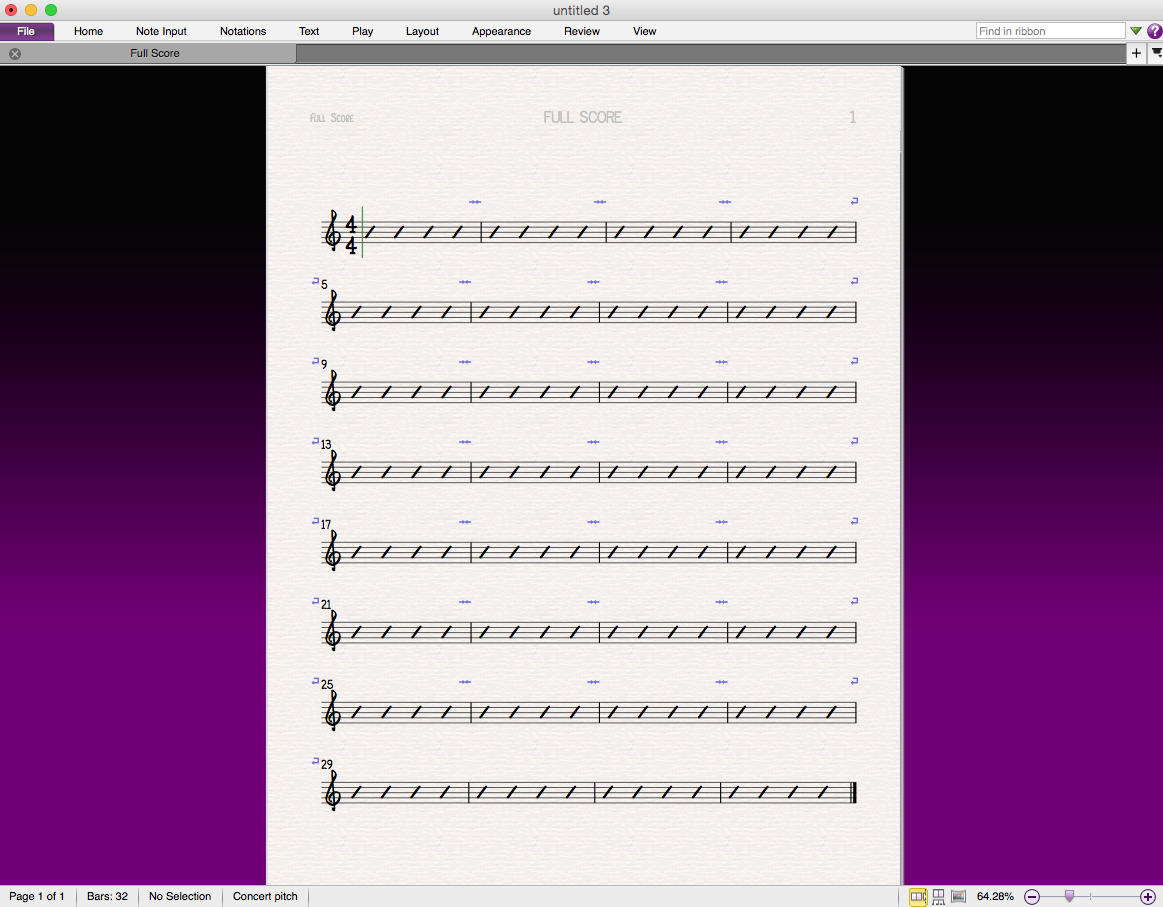Screen dimensions: 1163x907
Task: Click the zoom slider handle
Action: pos(1069,897)
